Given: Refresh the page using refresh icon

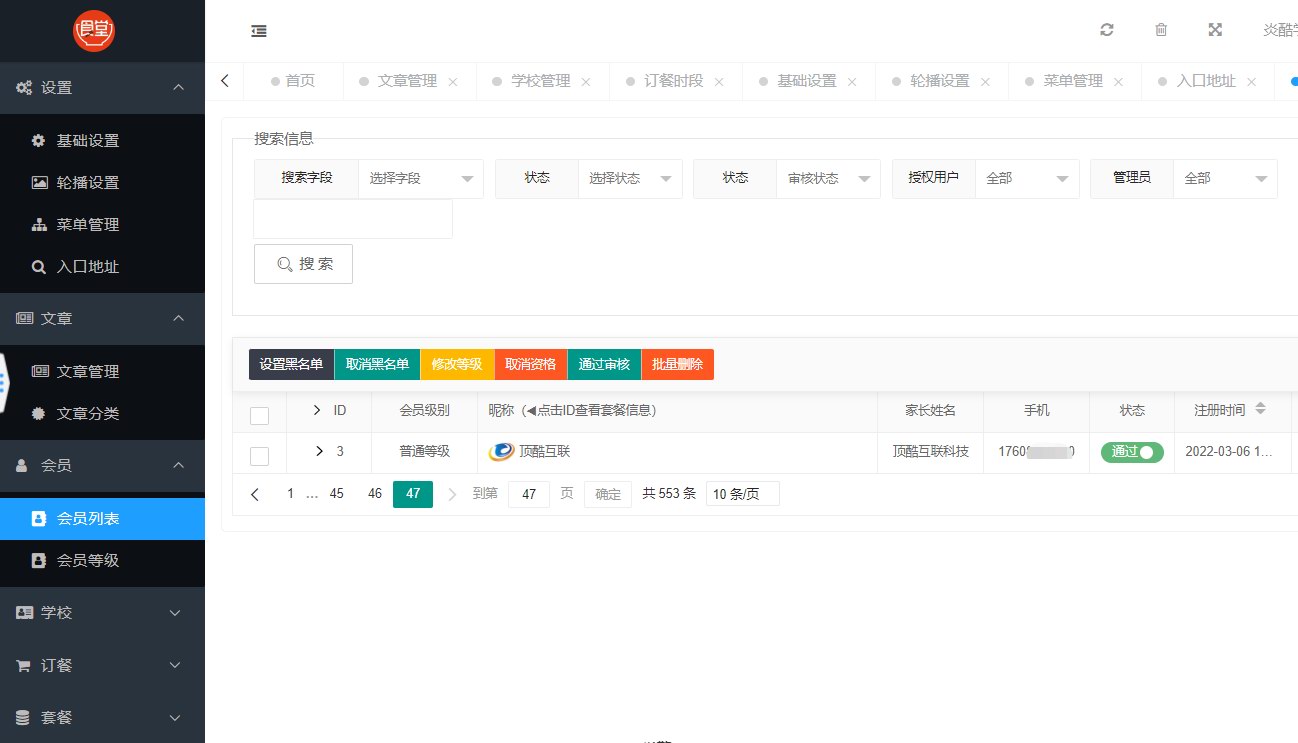Looking at the screenshot, I should click(x=1107, y=30).
